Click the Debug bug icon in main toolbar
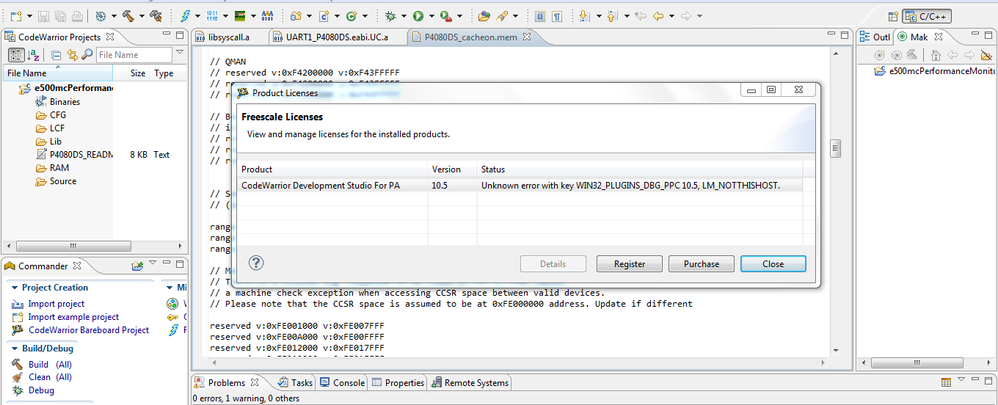The width and height of the screenshot is (998, 405). coord(391,15)
